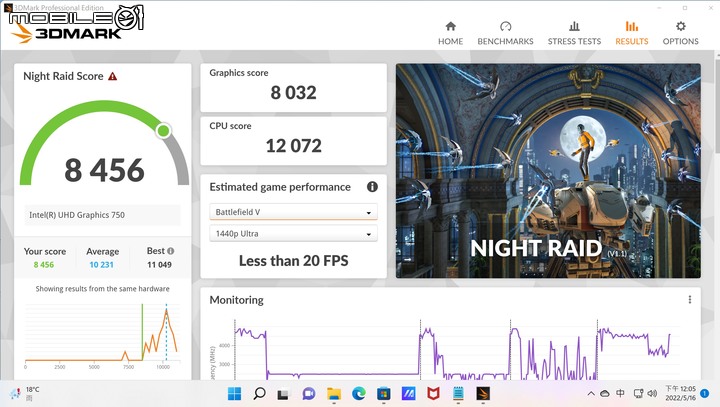Open the Chat app from the taskbar

[309, 394]
